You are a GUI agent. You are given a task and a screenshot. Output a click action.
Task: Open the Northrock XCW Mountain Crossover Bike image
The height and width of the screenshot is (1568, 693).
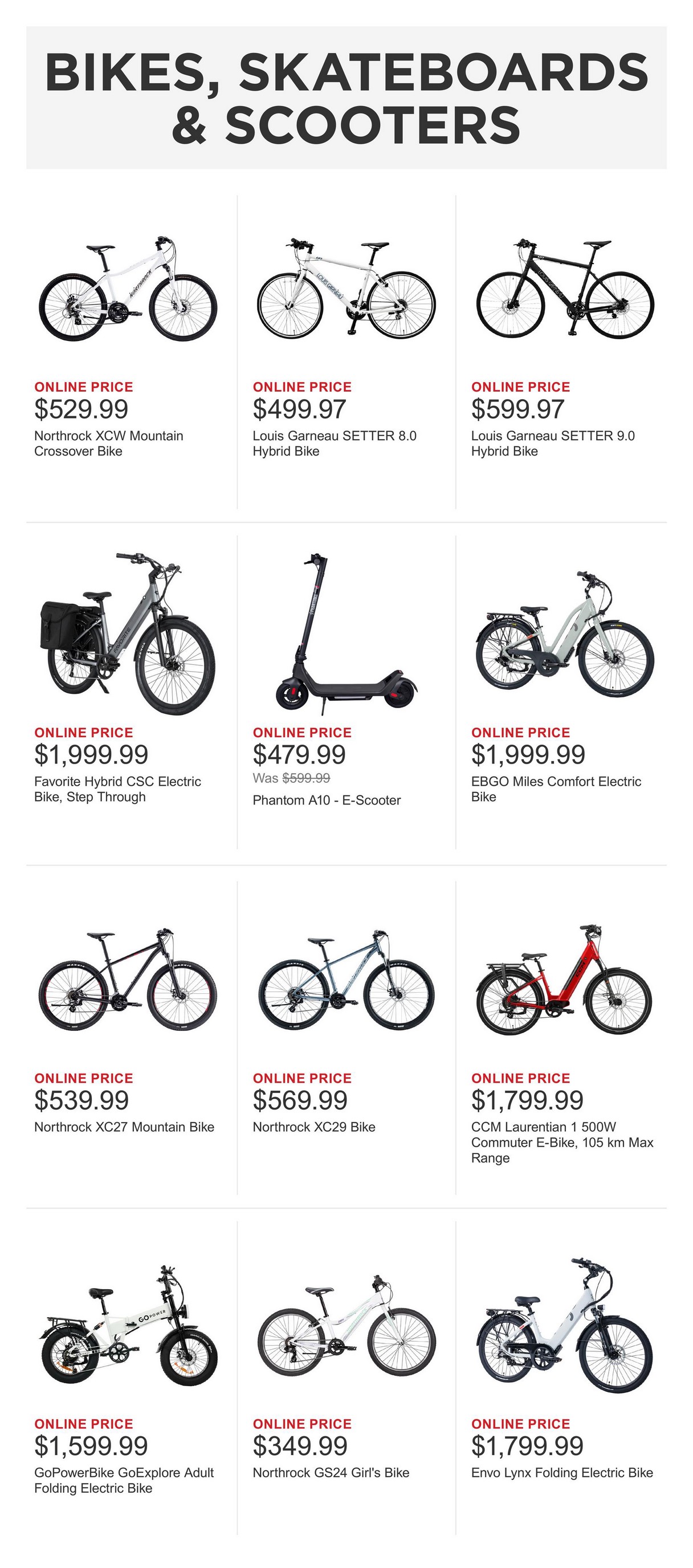tap(128, 289)
